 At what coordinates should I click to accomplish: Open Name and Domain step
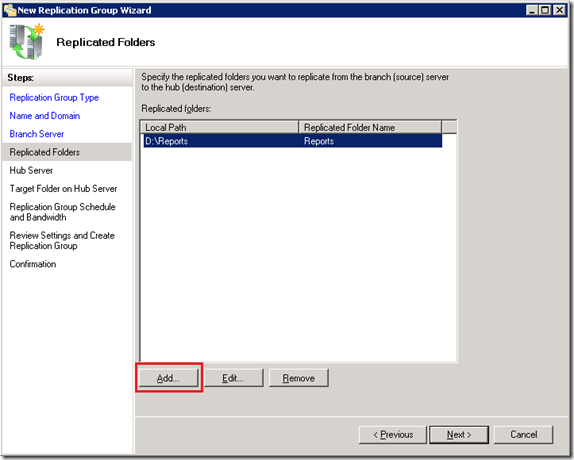click(x=45, y=116)
